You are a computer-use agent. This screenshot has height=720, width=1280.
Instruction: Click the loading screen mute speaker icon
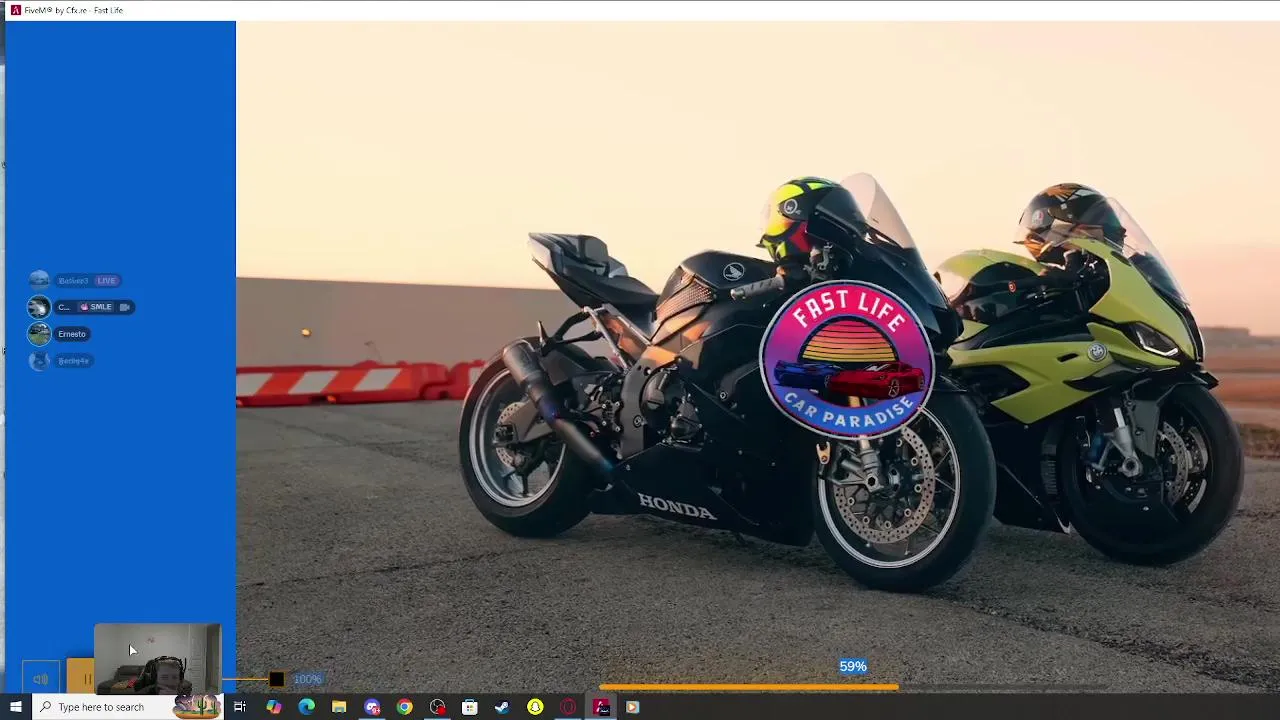click(40, 679)
